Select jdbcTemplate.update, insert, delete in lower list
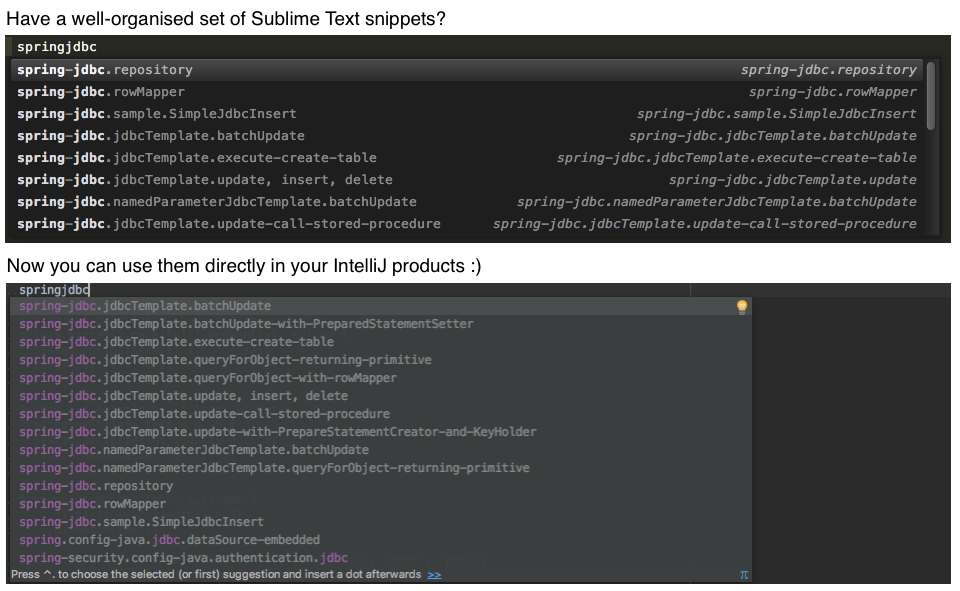 coord(183,396)
